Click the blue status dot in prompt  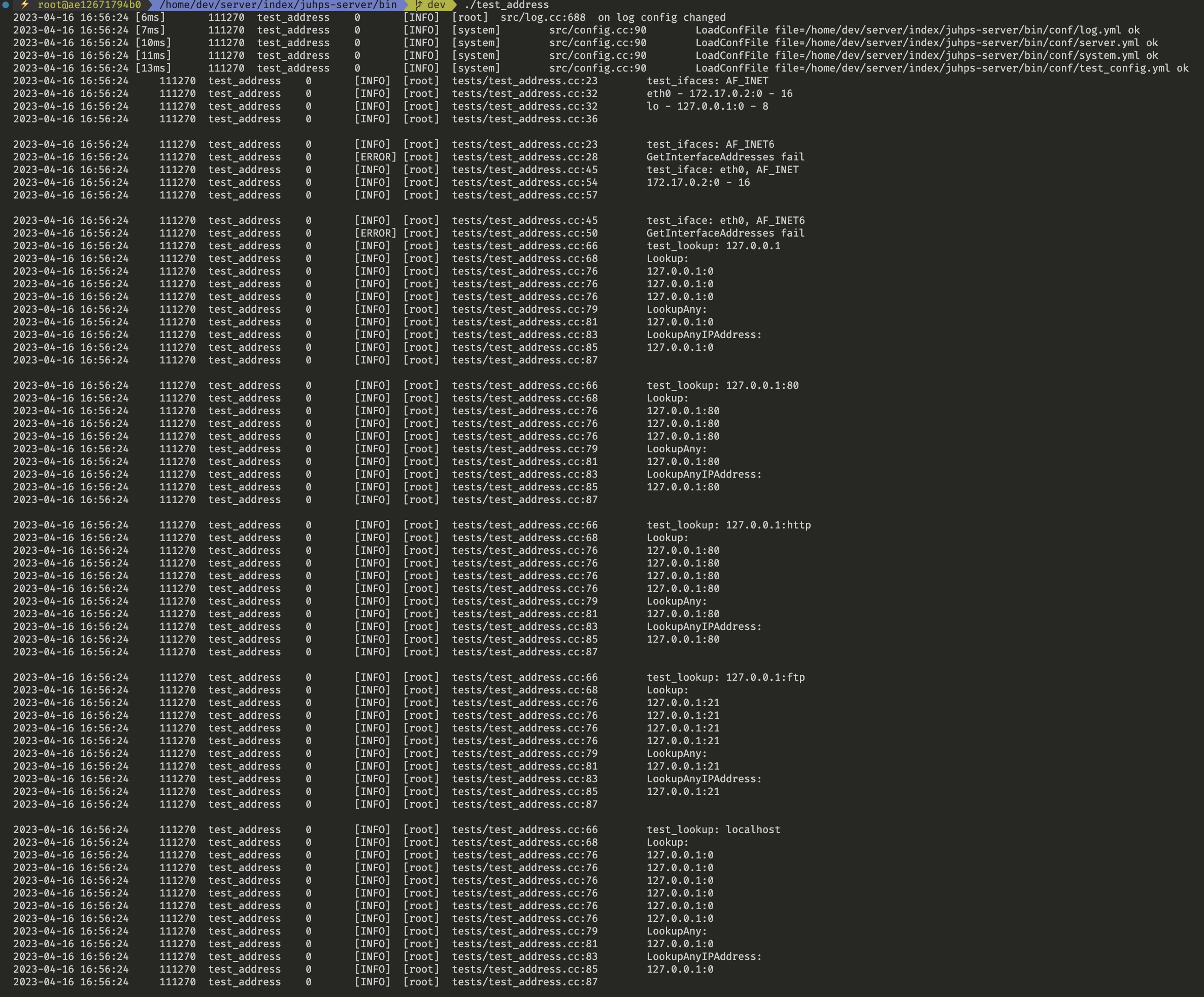point(6,5)
